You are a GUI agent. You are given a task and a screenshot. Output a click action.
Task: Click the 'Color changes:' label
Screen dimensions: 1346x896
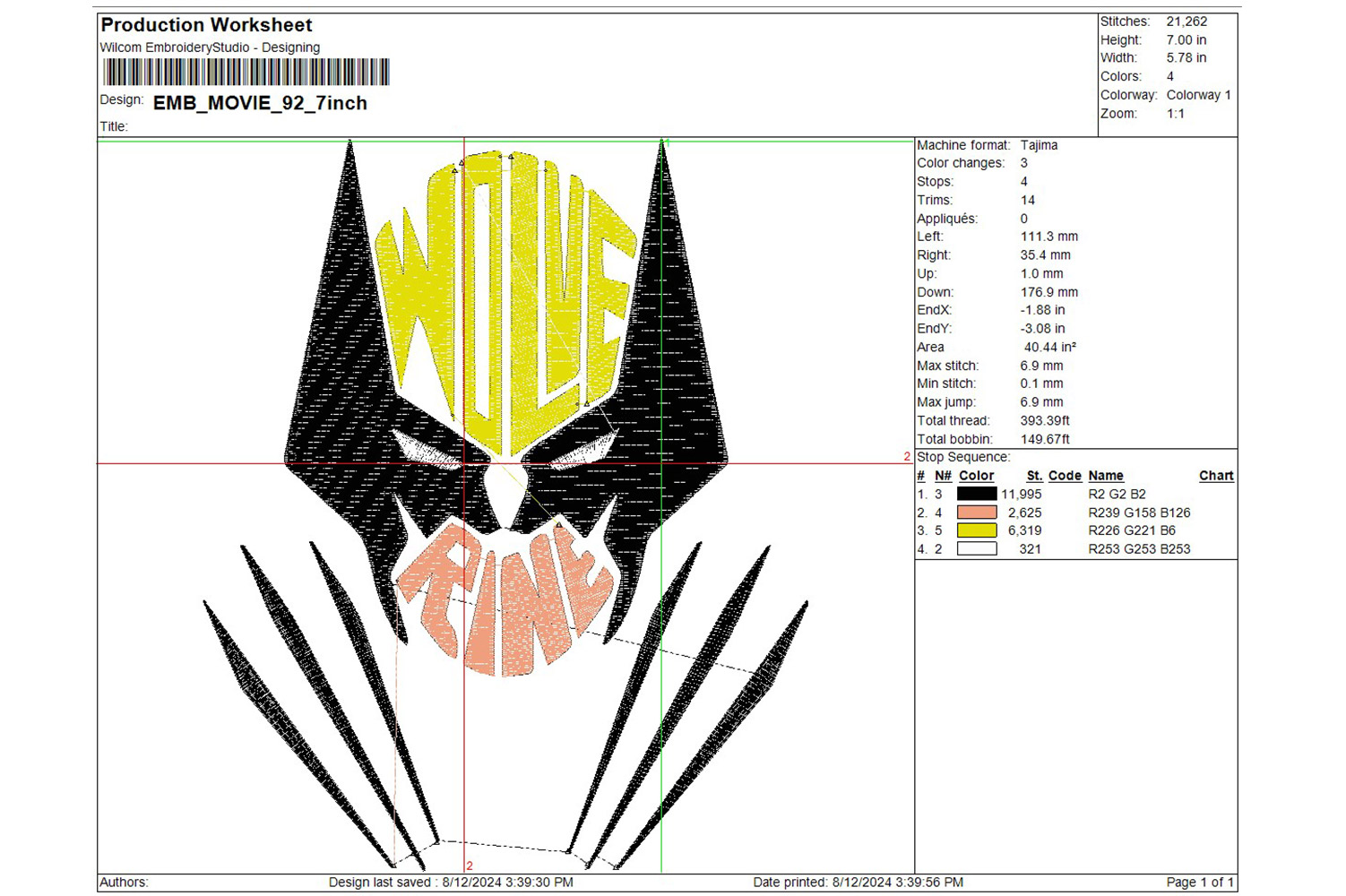pos(961,163)
